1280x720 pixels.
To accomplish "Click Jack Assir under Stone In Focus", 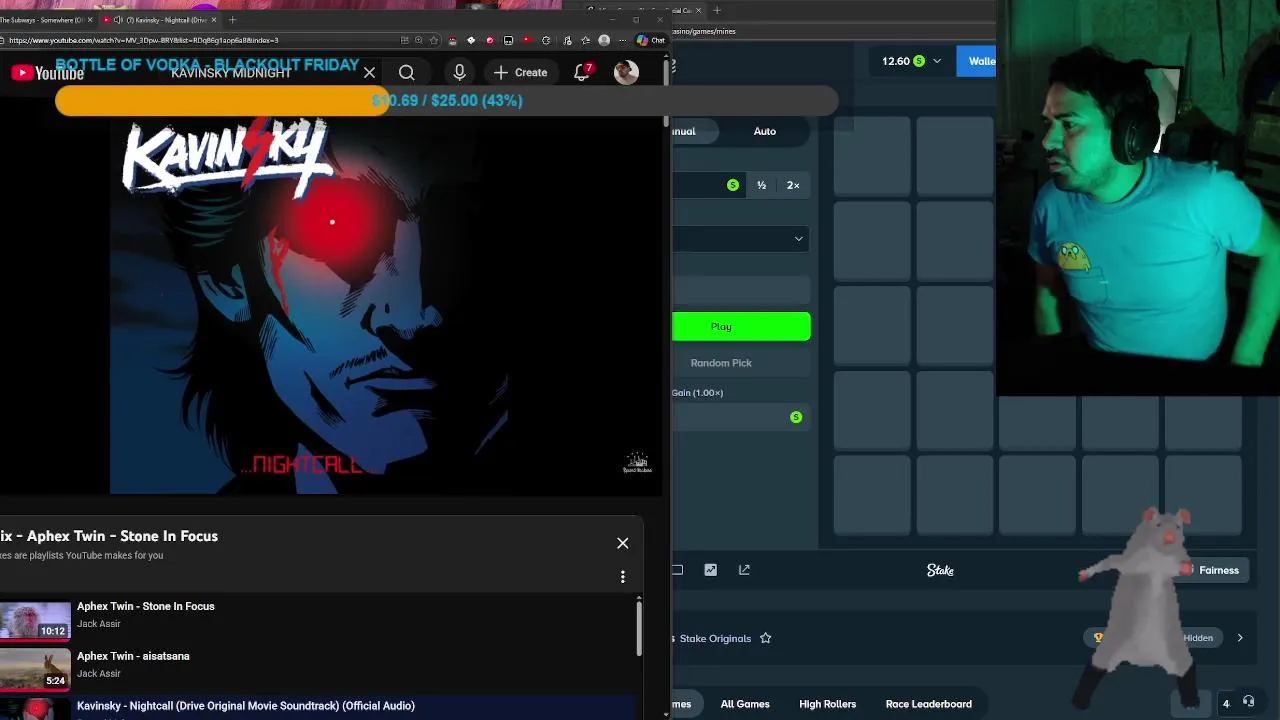I will (x=99, y=624).
